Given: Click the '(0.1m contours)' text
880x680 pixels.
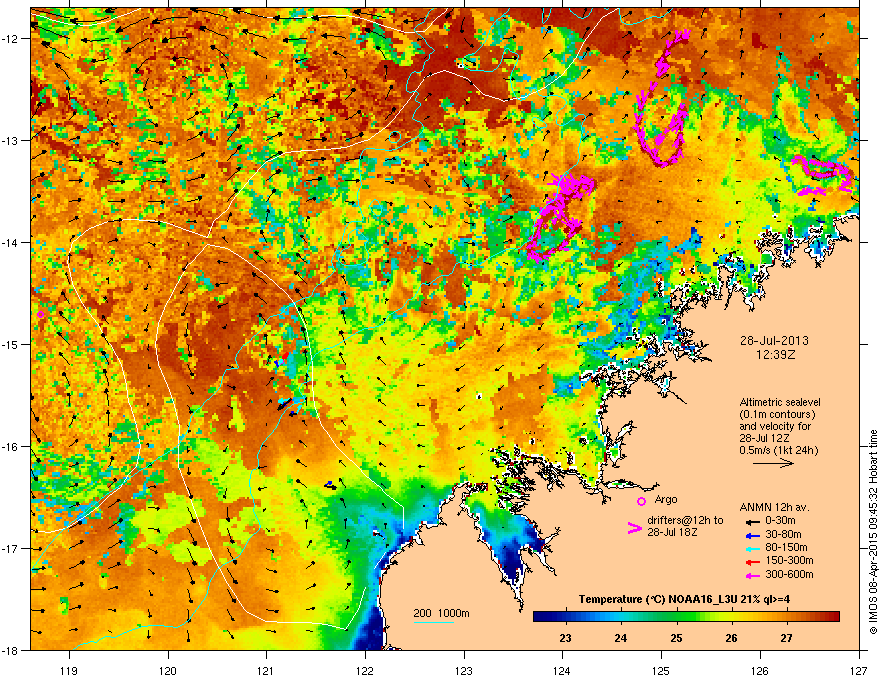Looking at the screenshot, I should click(x=777, y=415).
